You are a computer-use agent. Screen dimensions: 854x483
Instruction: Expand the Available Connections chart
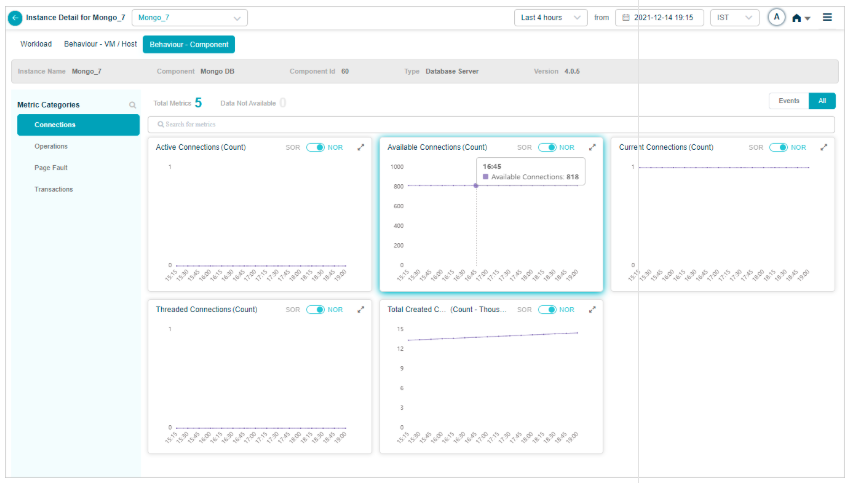point(592,147)
